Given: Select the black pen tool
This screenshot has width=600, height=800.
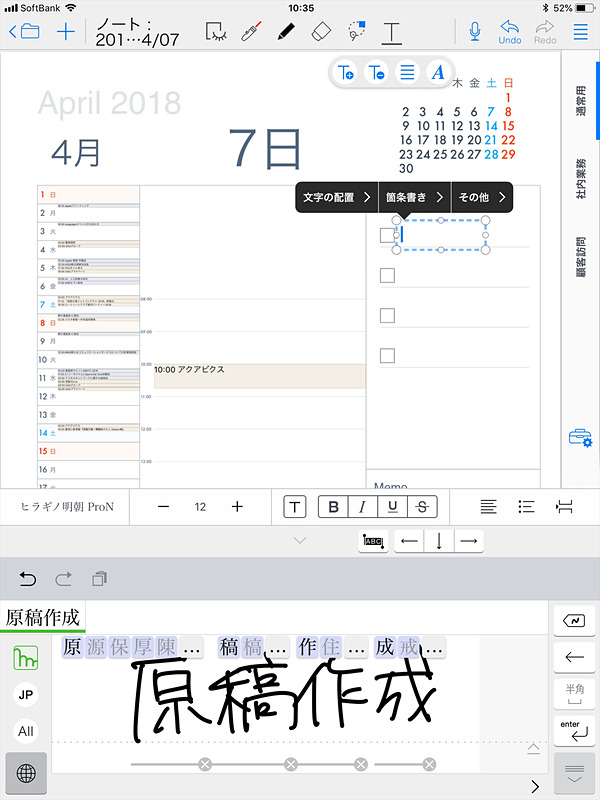Looking at the screenshot, I should (x=286, y=31).
